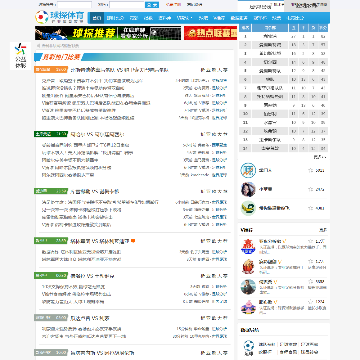Open the woman photo avatar profile
The image size is (360, 360).
(x=248, y=189)
